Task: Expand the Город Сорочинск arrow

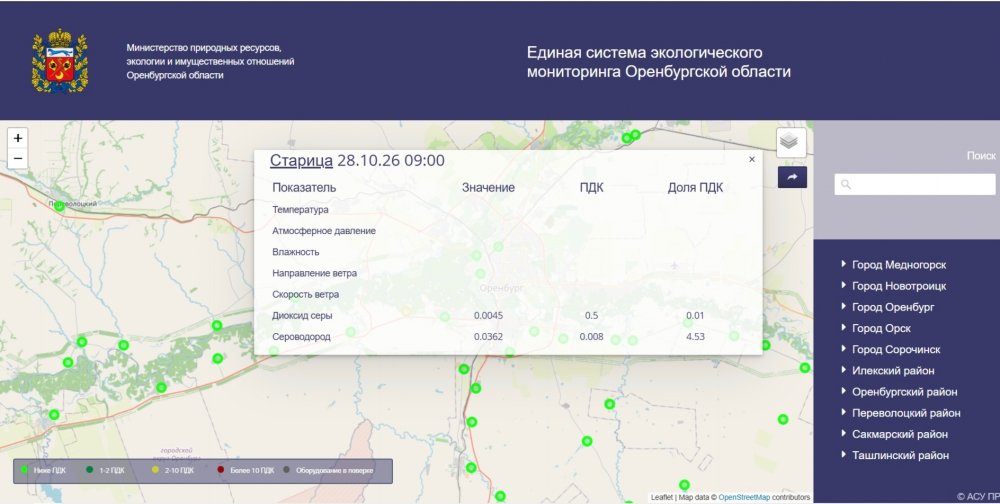Action: click(x=844, y=348)
